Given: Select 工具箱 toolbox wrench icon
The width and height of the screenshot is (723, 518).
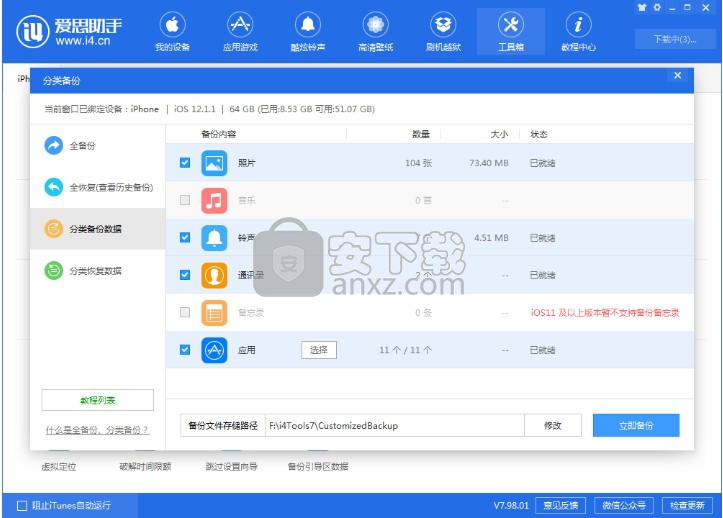Looking at the screenshot, I should pos(511,25).
